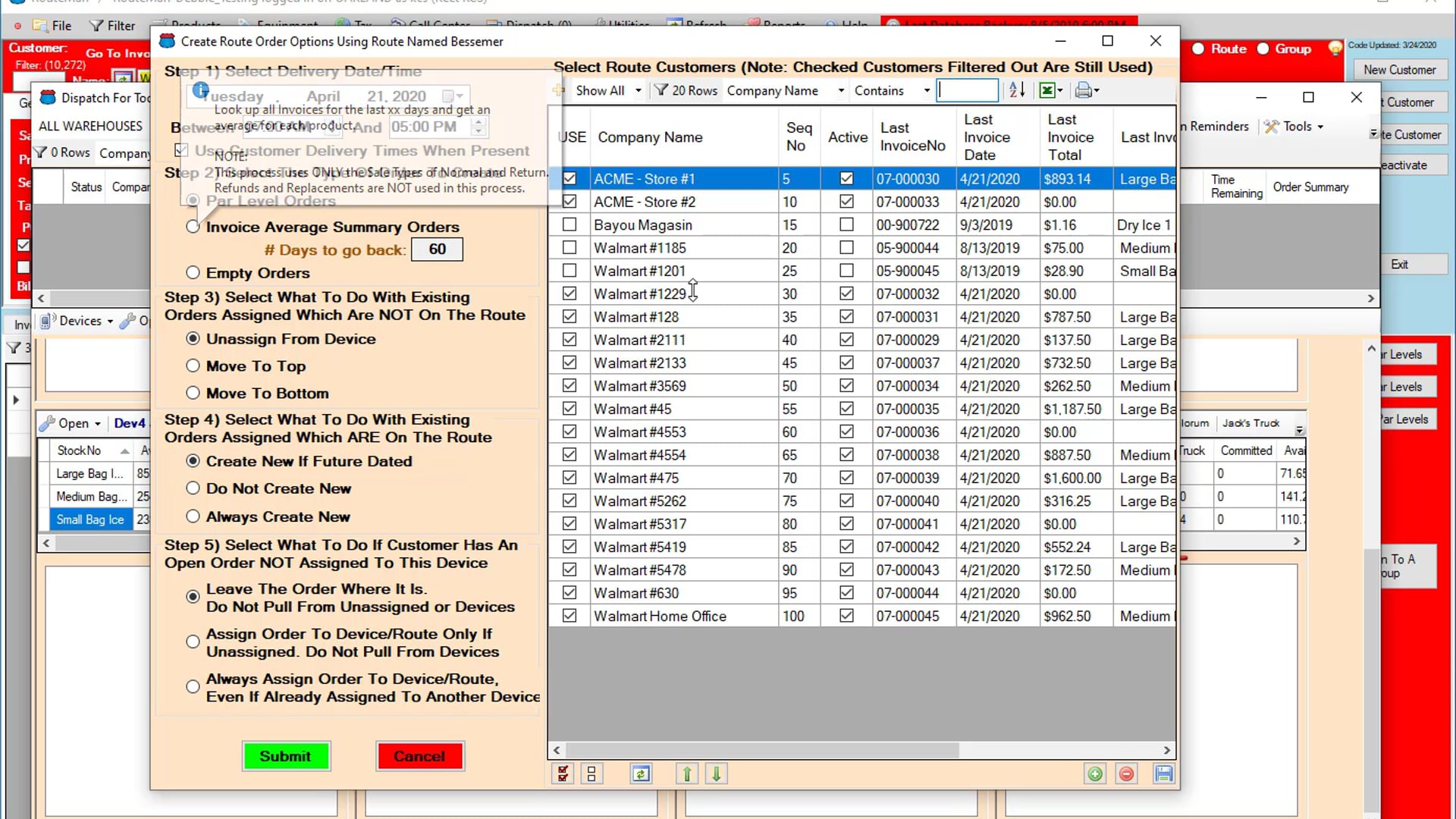Image resolution: width=1456 pixels, height=819 pixels.
Task: Select Move To Top radio button
Action: [193, 366]
